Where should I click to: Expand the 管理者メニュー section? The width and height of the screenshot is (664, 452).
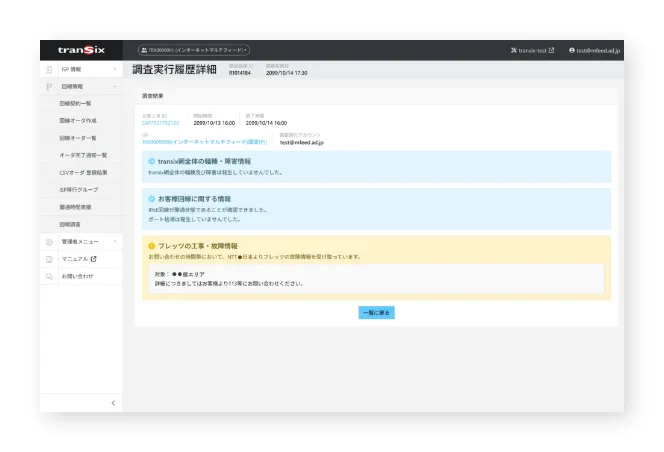[115, 242]
